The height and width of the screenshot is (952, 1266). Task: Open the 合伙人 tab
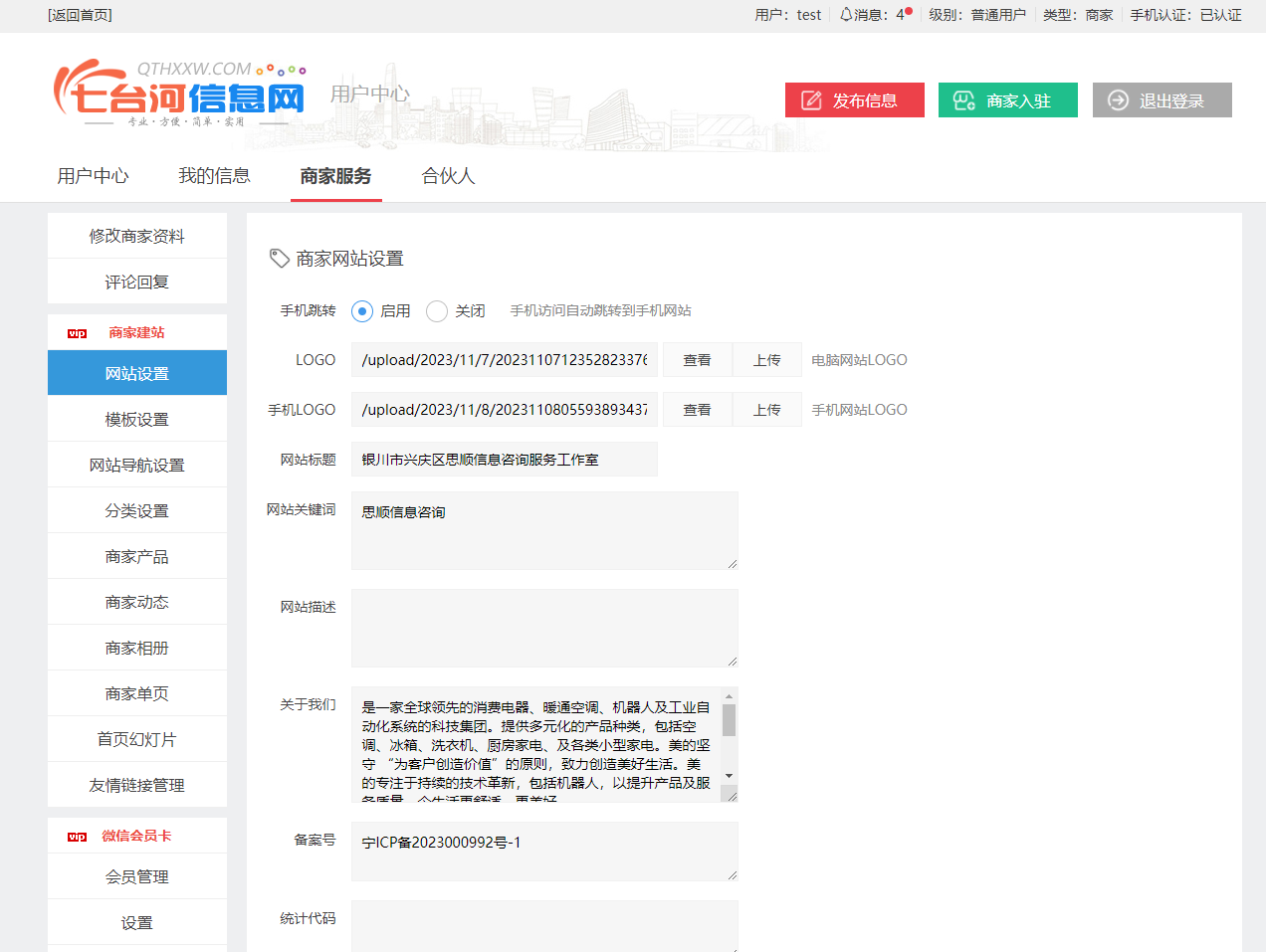tap(448, 176)
